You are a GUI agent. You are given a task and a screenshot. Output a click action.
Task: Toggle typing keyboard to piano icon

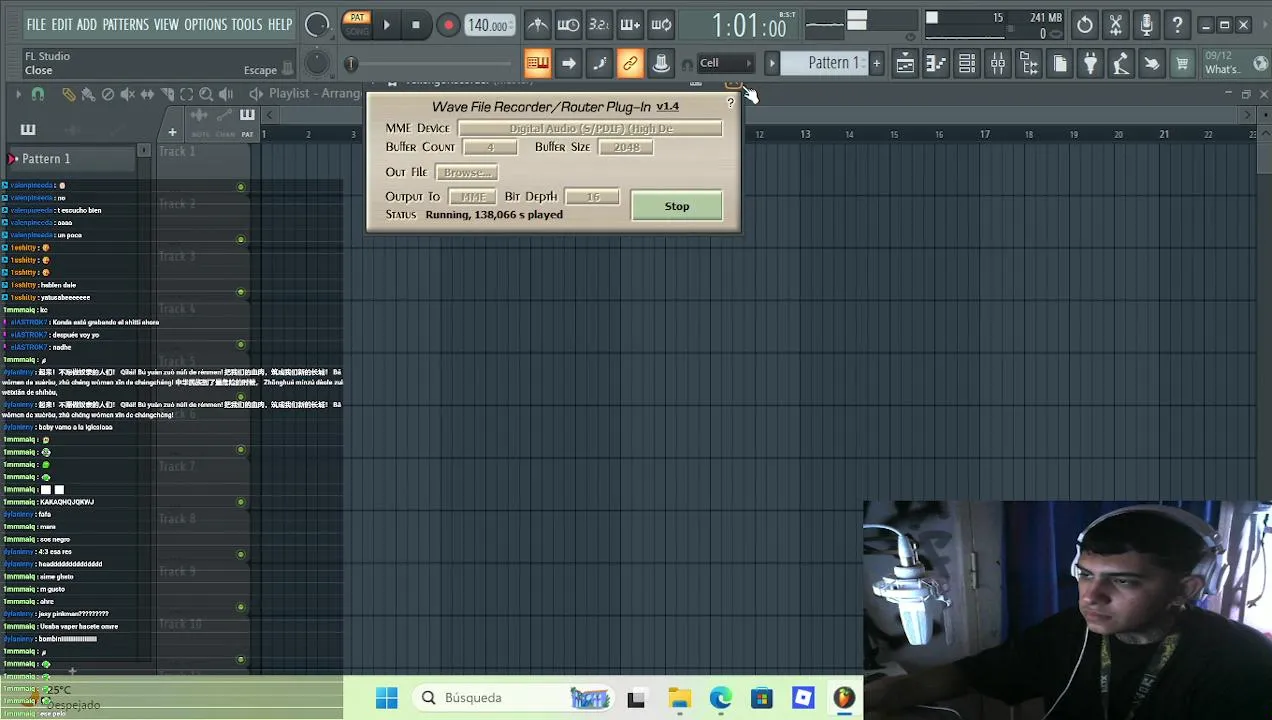tap(537, 64)
